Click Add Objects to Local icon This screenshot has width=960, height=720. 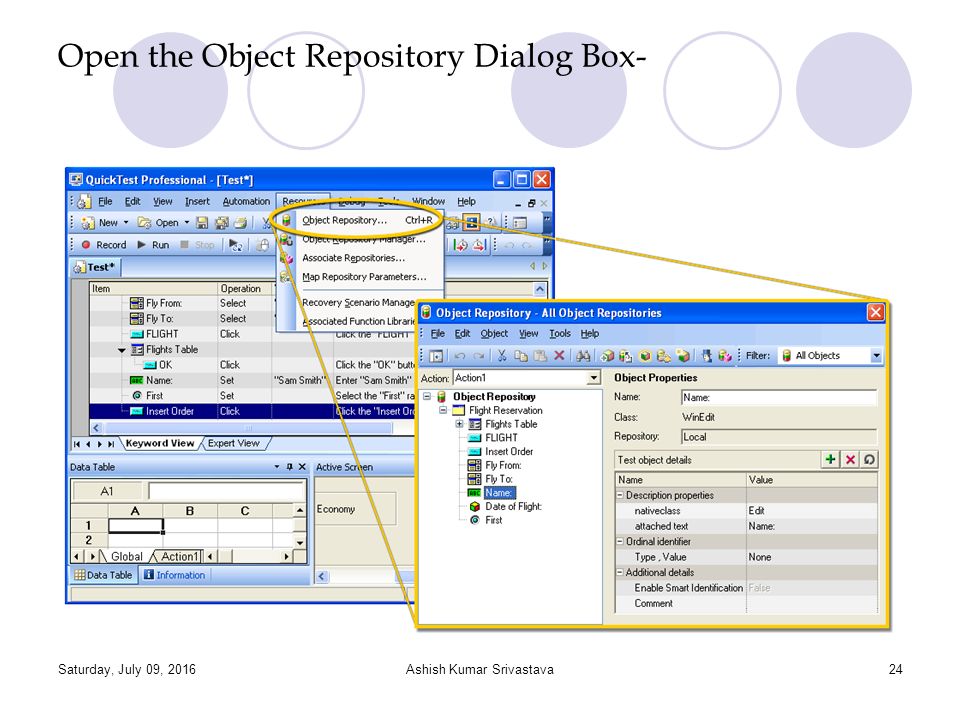pyautogui.click(x=607, y=356)
